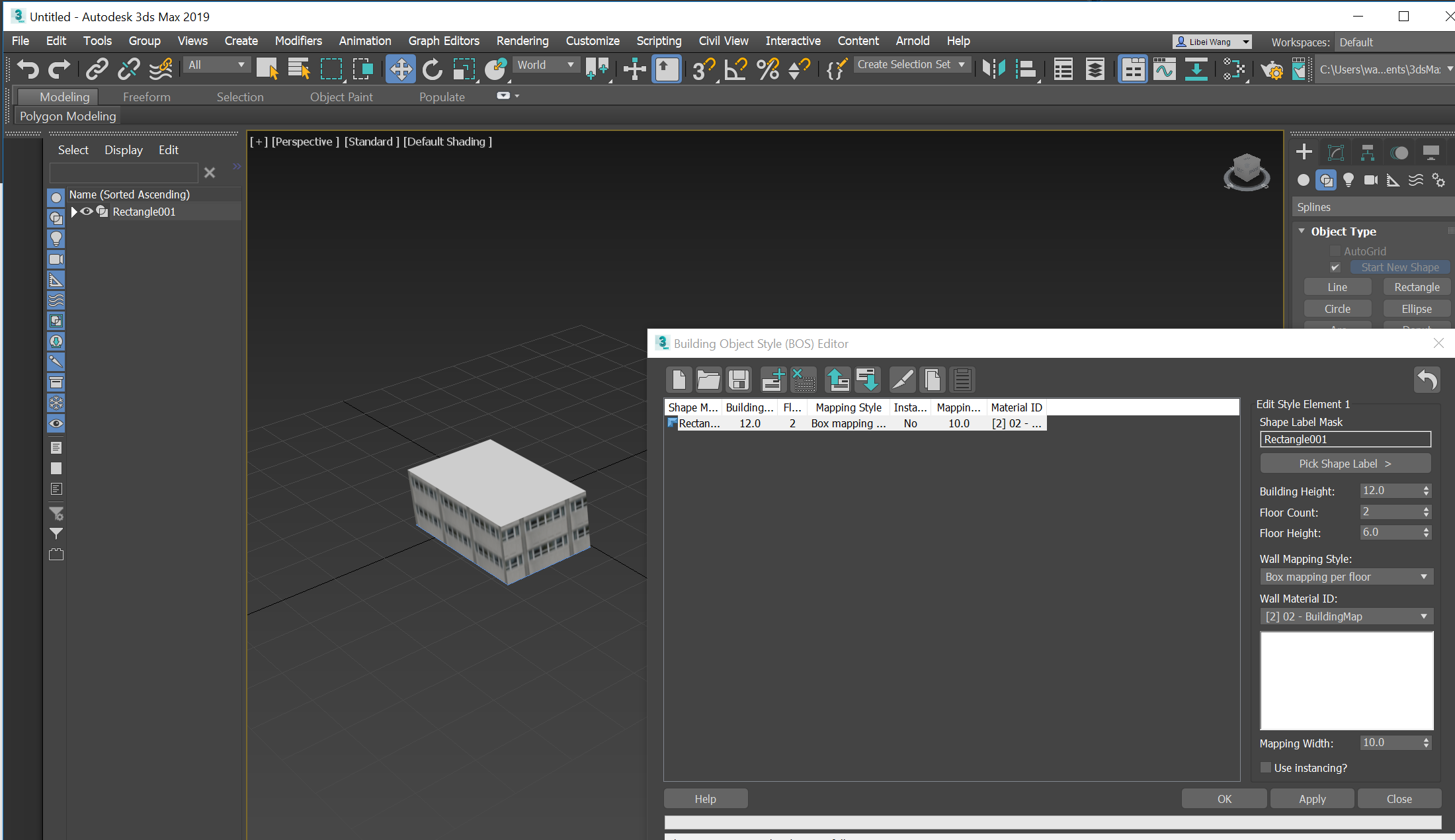Delete the selected style element
The width and height of the screenshot is (1455, 840).
click(x=804, y=380)
